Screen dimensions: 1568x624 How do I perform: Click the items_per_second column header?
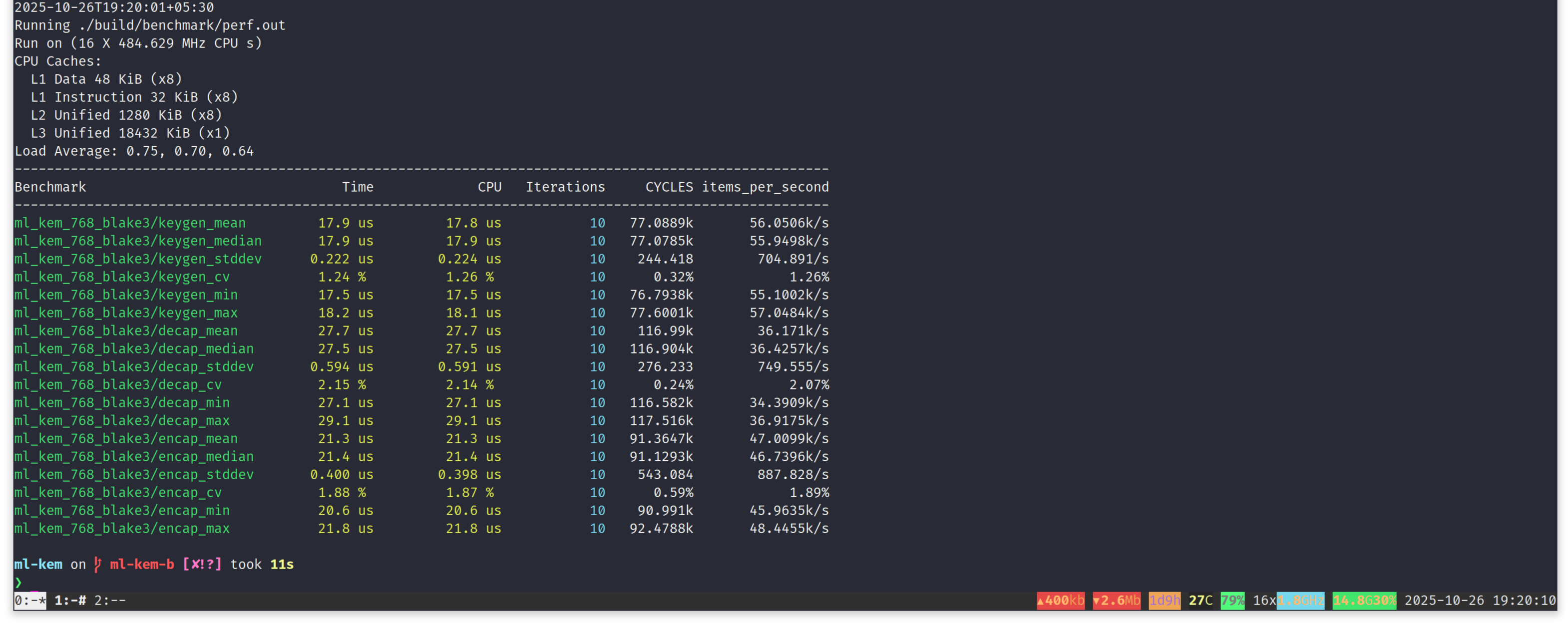pos(765,187)
